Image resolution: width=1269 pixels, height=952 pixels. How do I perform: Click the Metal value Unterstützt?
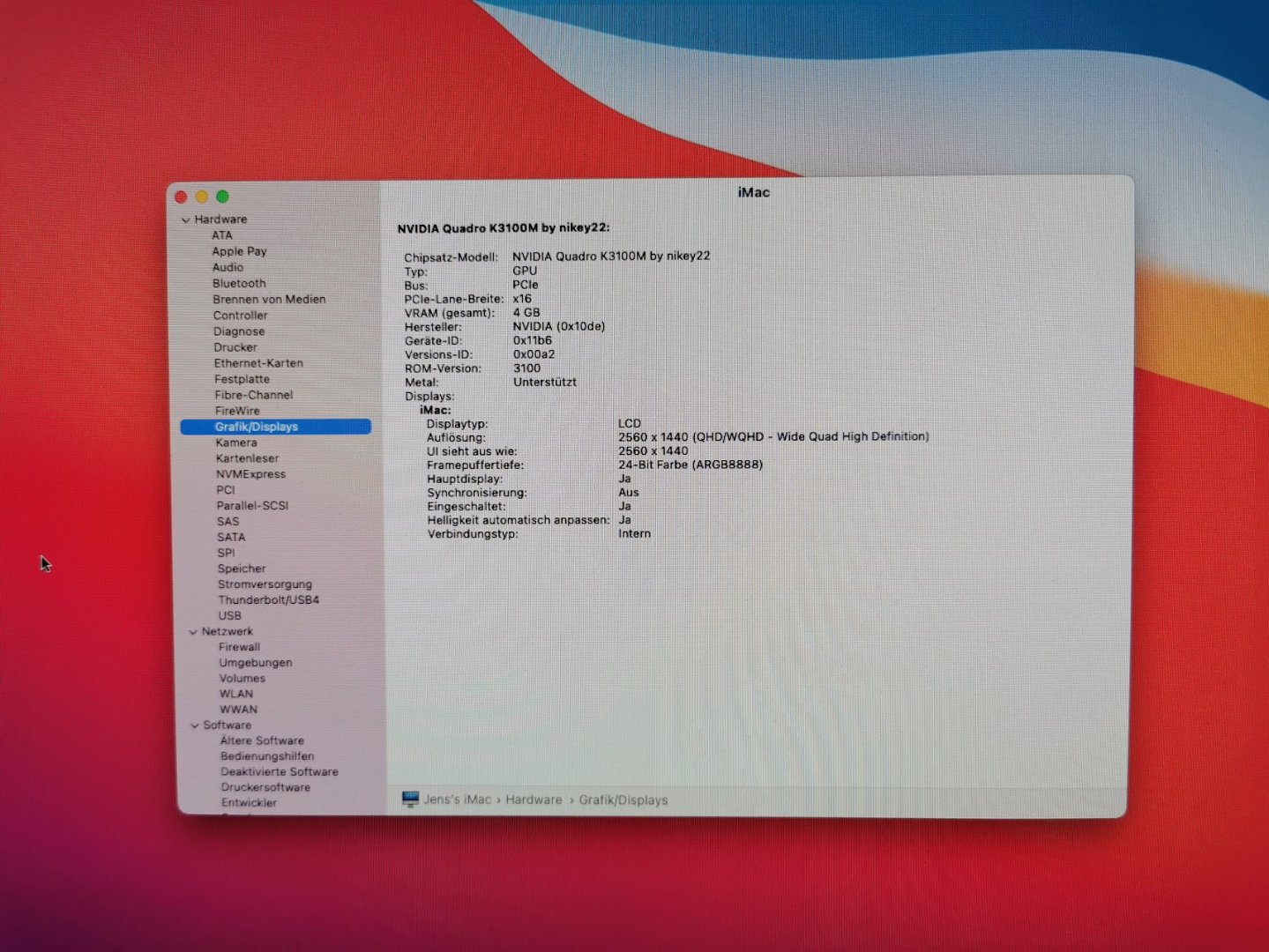(545, 383)
